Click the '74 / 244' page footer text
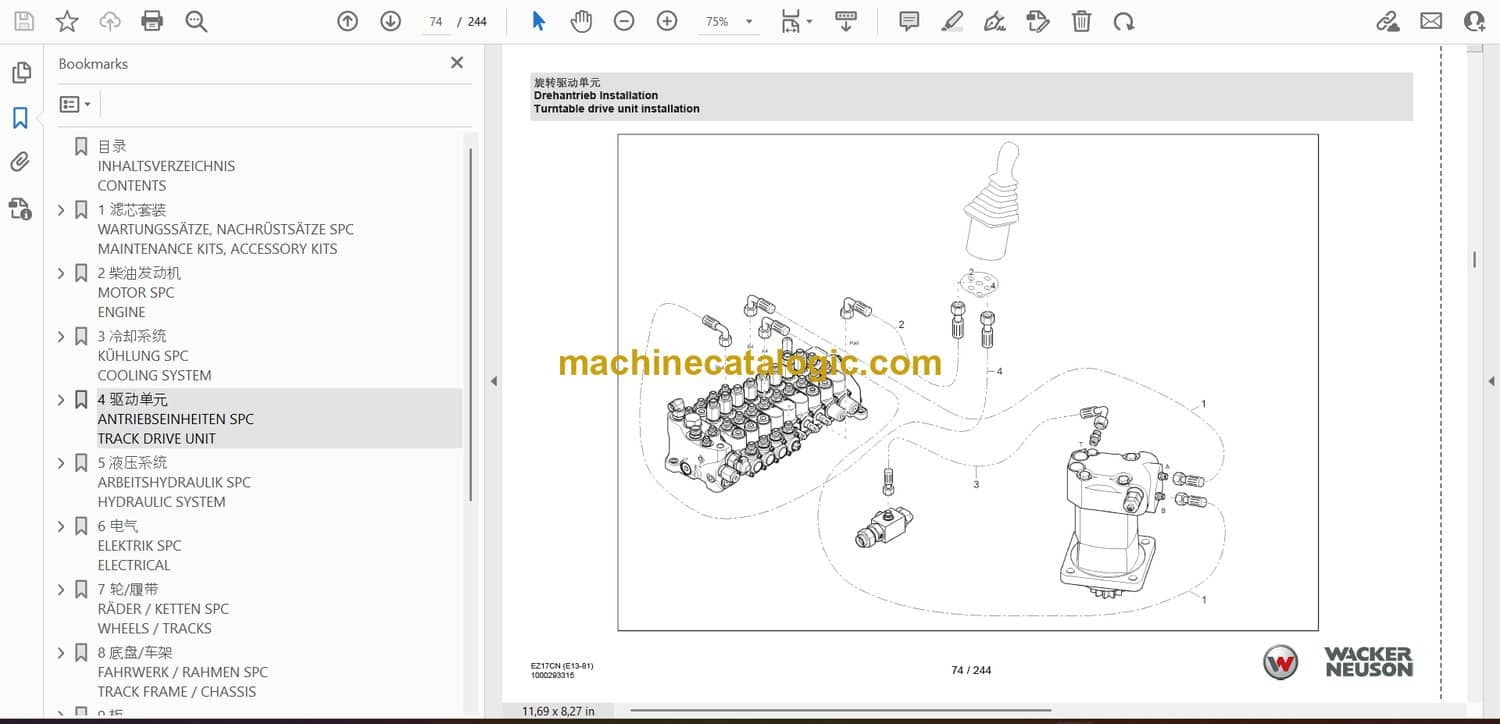This screenshot has height=724, width=1500. coord(971,670)
